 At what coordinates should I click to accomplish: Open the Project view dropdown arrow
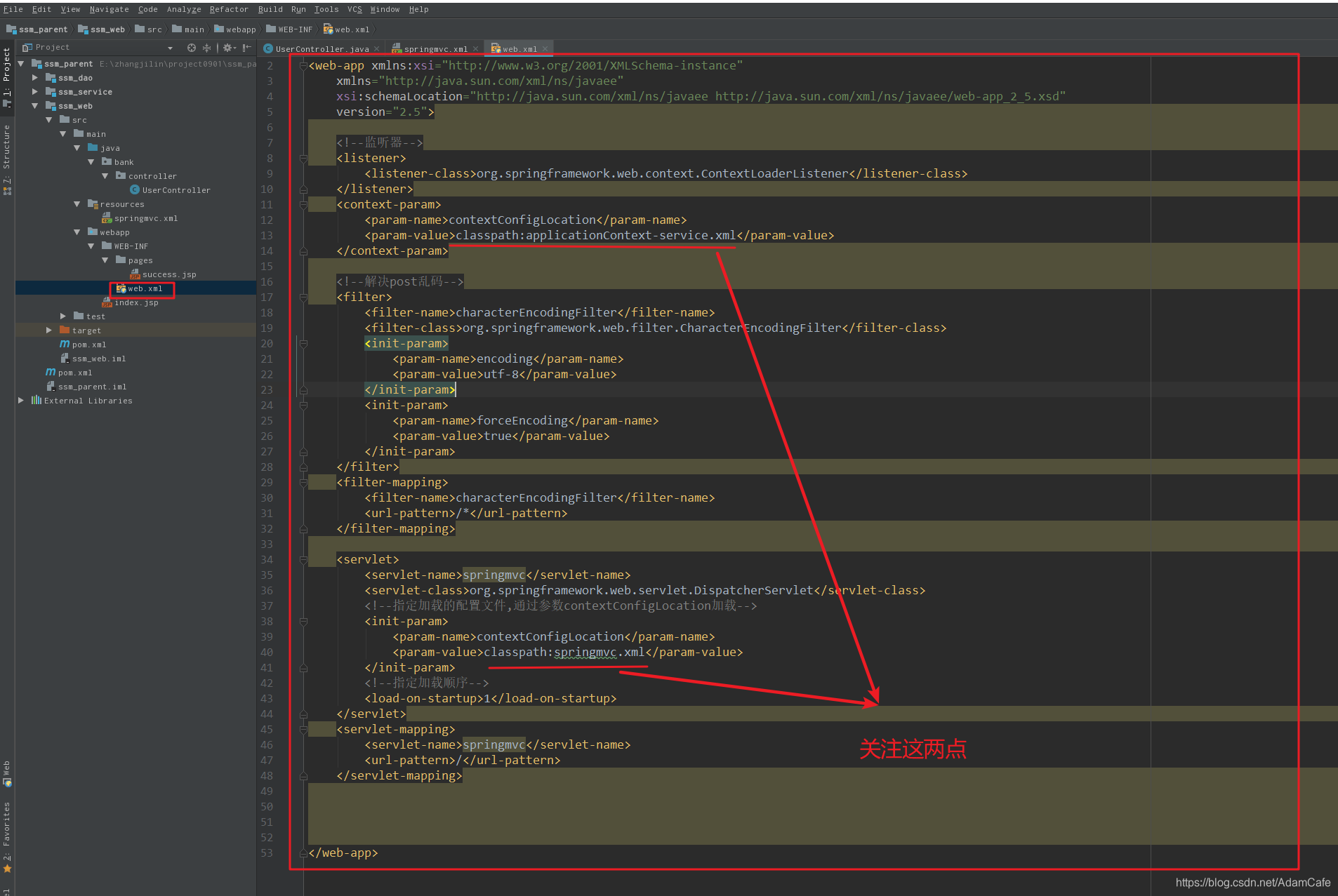click(170, 48)
